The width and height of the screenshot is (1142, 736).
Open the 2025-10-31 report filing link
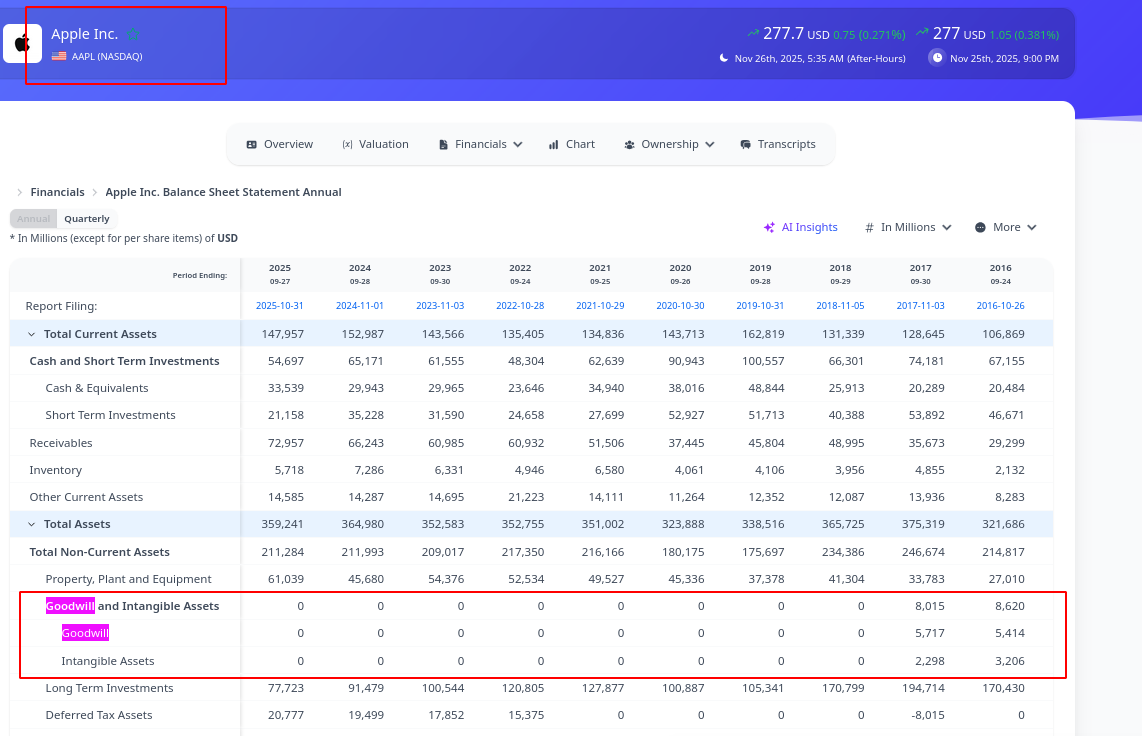pos(279,306)
